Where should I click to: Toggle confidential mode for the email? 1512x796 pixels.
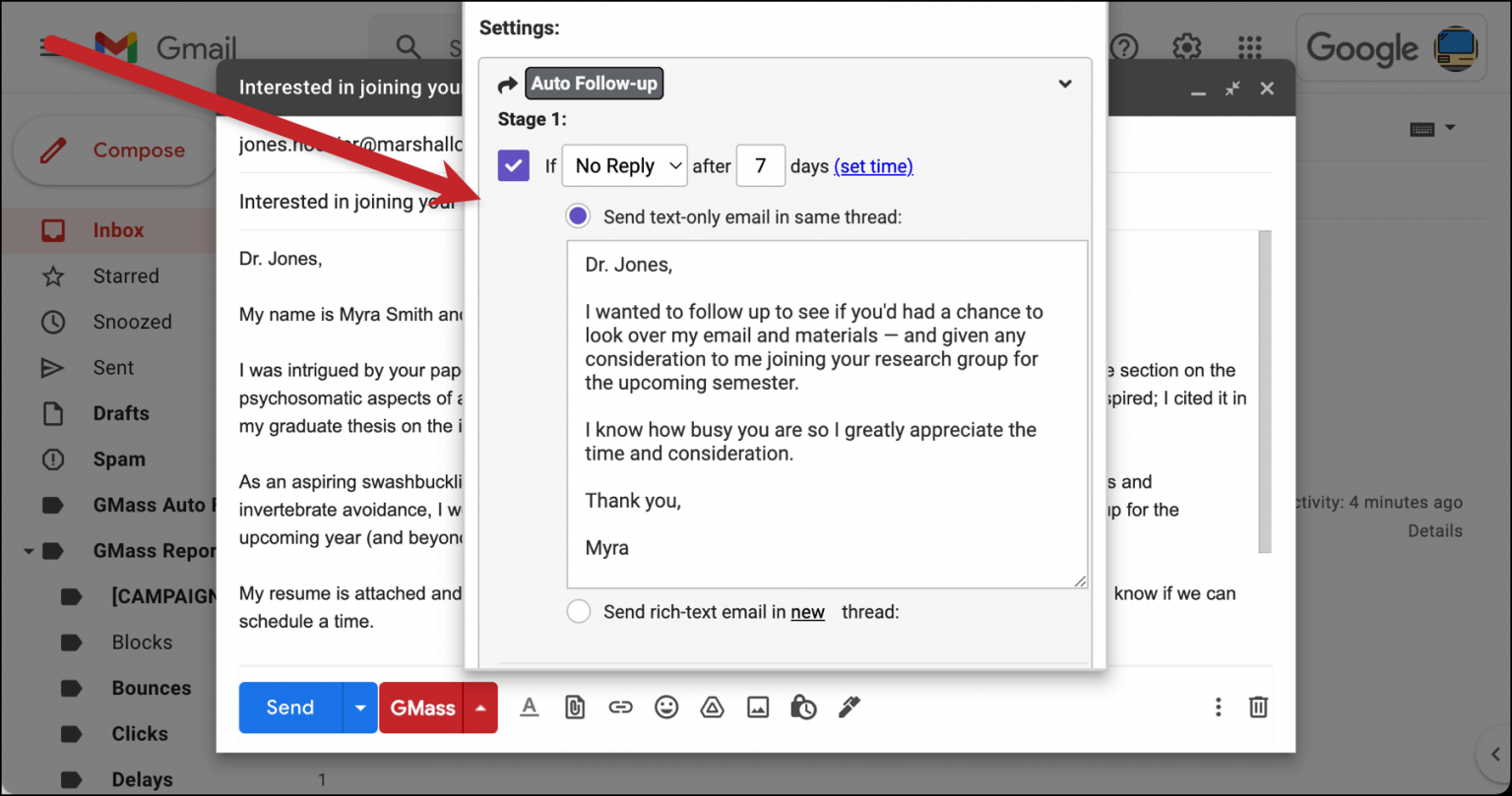tap(803, 707)
